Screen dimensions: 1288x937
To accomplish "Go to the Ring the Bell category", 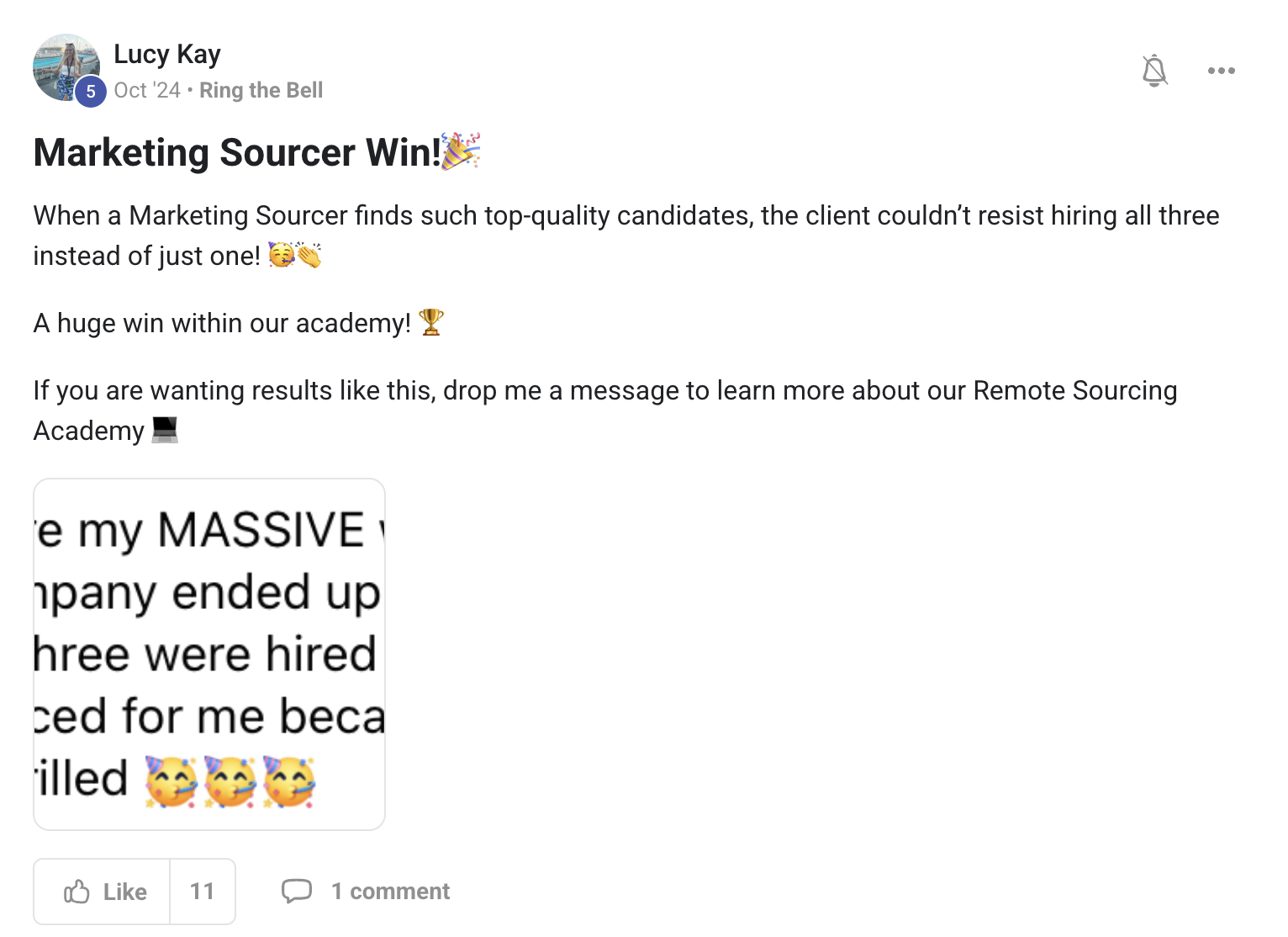I will click(x=261, y=90).
